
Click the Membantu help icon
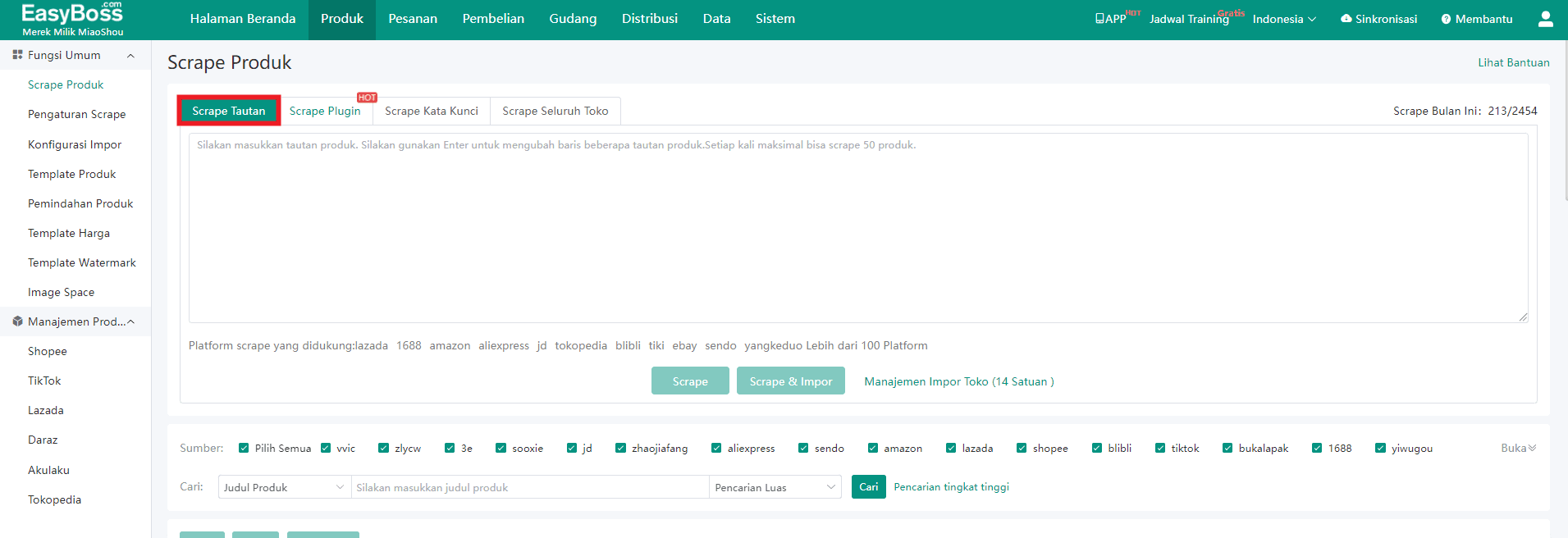coord(1446,19)
